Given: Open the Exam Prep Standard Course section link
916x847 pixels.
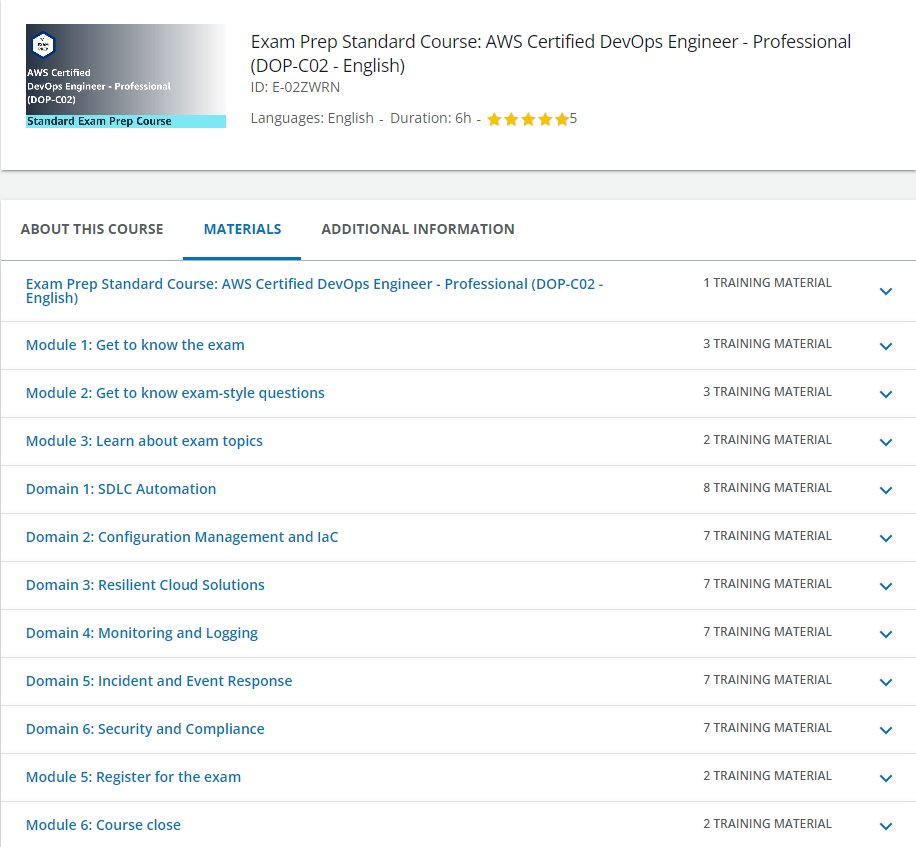Looking at the screenshot, I should click(314, 291).
